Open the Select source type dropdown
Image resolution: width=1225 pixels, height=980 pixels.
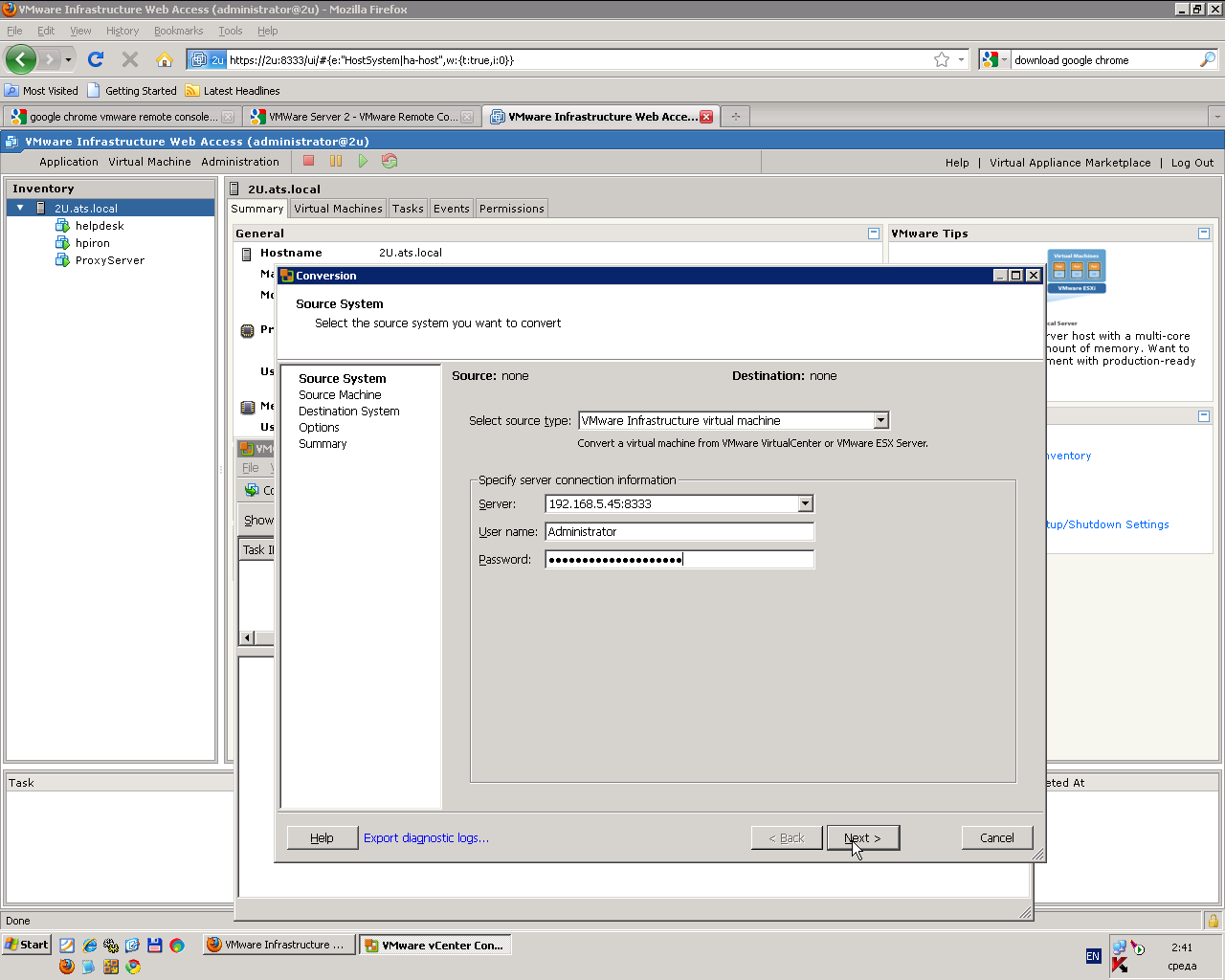click(880, 420)
